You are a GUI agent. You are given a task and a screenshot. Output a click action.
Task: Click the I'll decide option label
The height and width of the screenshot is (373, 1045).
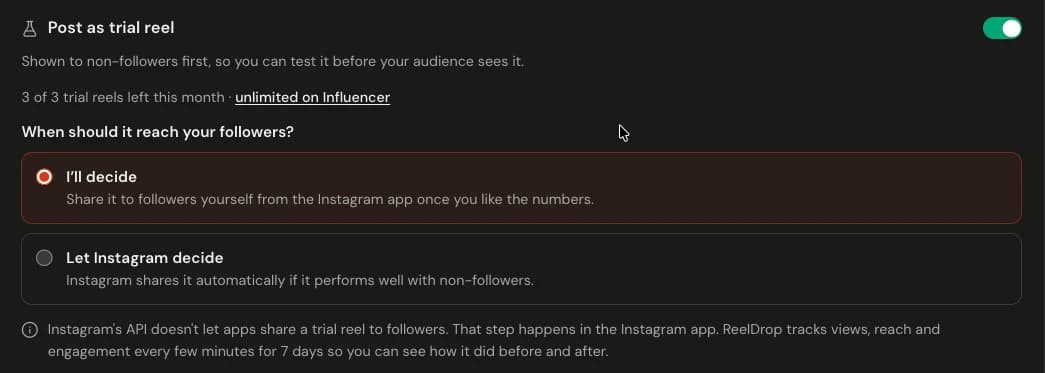pyautogui.click(x=101, y=177)
